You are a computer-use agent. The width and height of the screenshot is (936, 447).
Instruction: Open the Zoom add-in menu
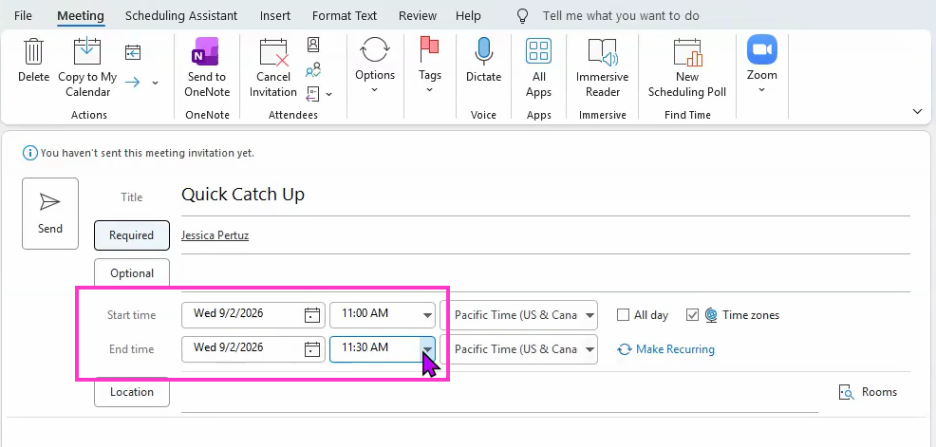pos(762,50)
